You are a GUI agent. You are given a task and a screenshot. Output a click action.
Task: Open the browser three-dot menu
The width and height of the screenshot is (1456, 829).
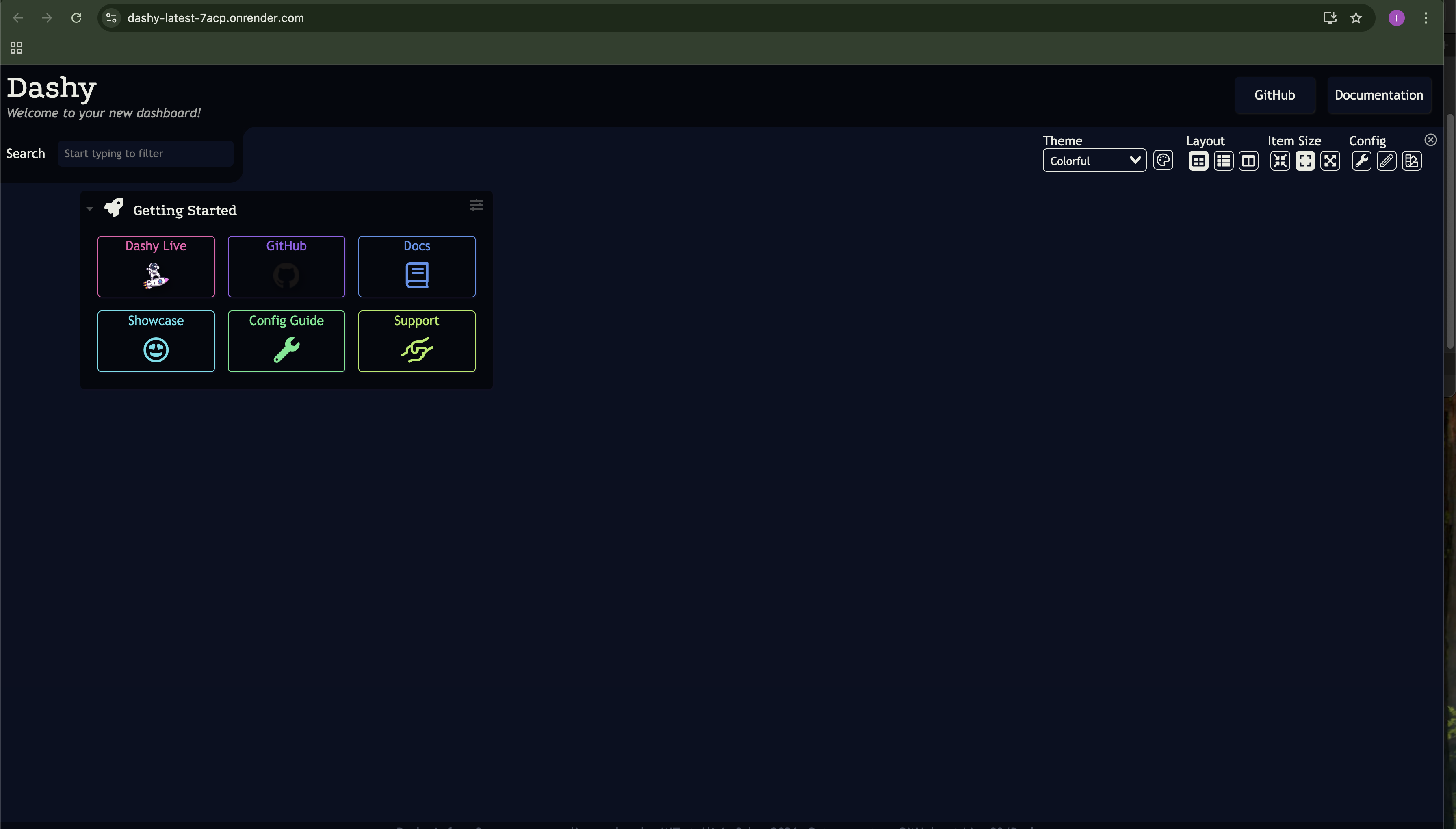pos(1426,17)
